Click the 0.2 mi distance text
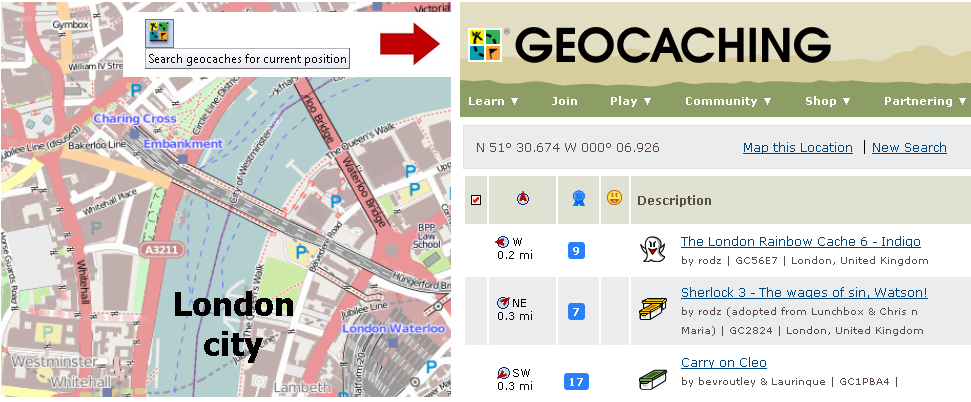971x402 pixels. [x=515, y=255]
